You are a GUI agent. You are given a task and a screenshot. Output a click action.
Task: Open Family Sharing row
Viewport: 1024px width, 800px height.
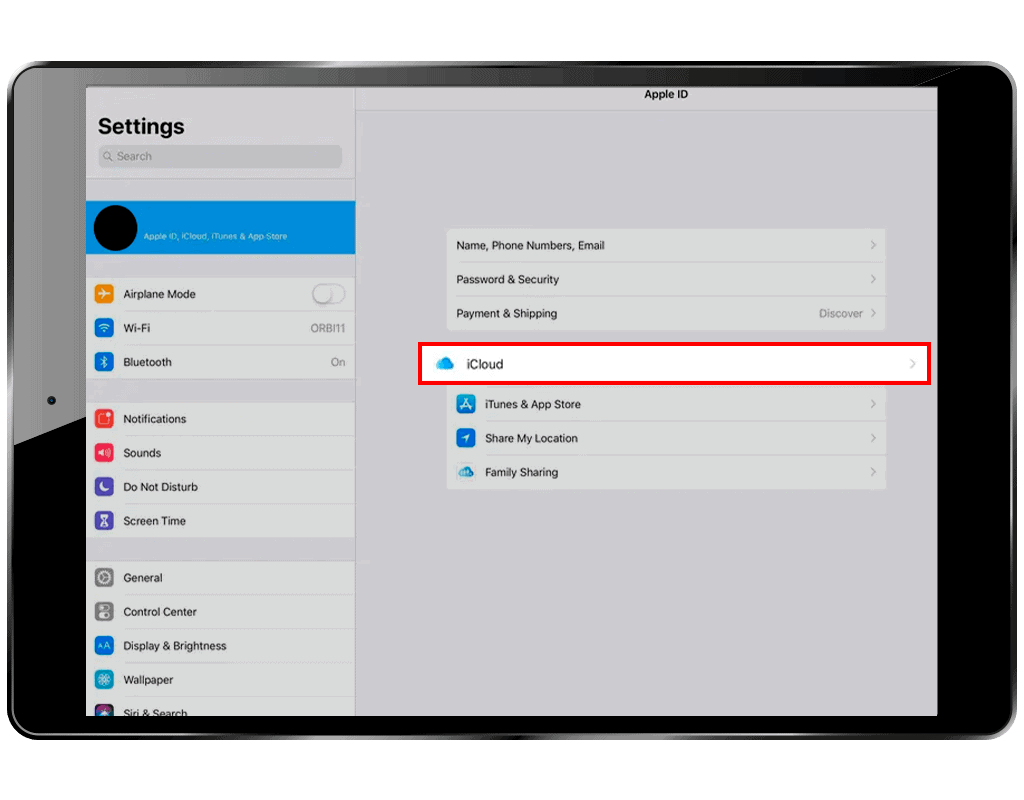pyautogui.click(x=665, y=472)
